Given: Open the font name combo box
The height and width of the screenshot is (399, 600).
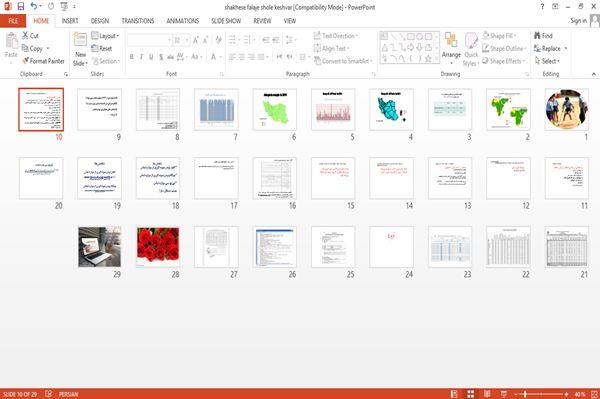Looking at the screenshot, I should [x=149, y=40].
